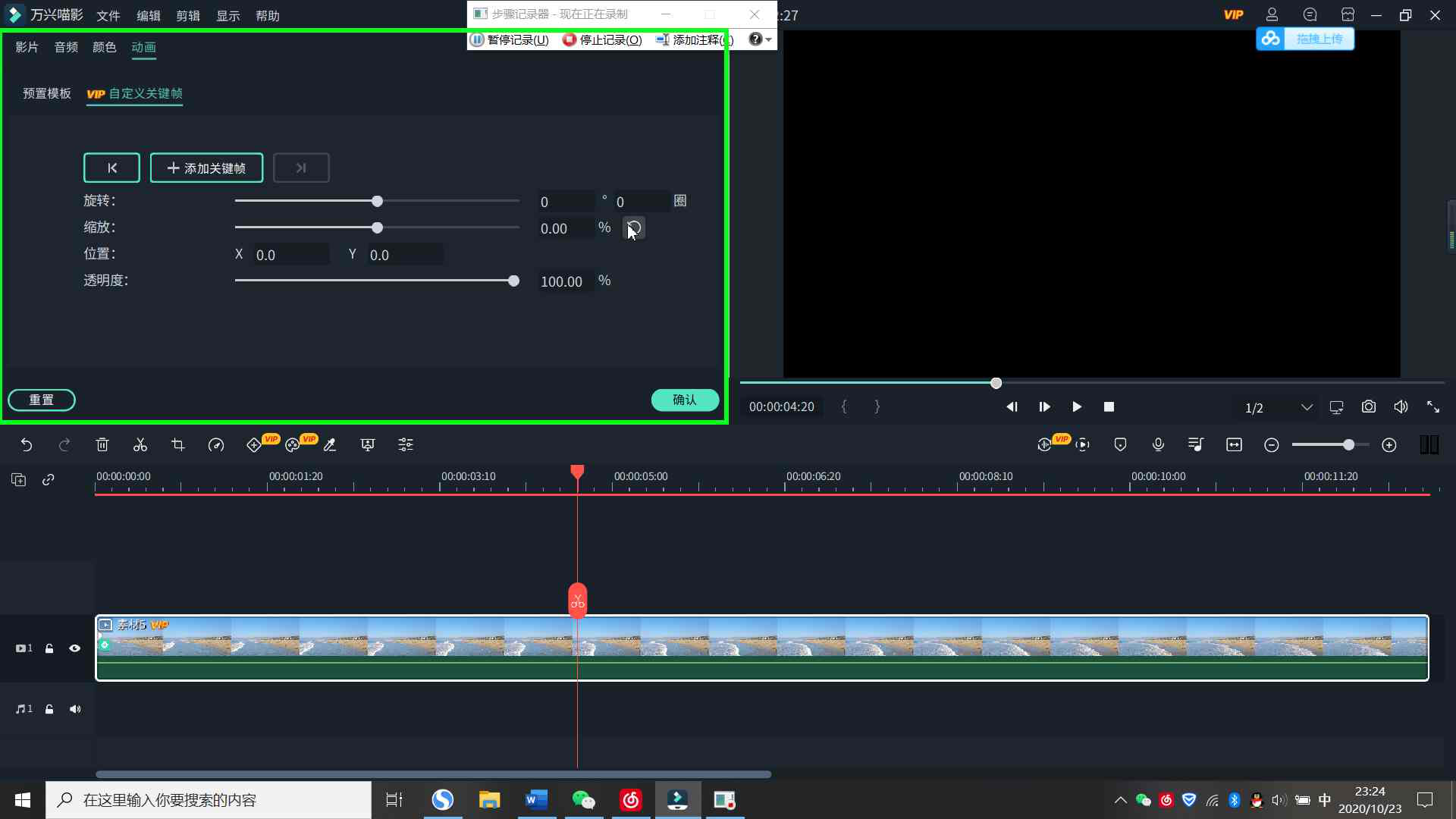Screen dimensions: 1456x819
Task: Expand the 1/2 preview quality dropdown
Action: click(1307, 407)
